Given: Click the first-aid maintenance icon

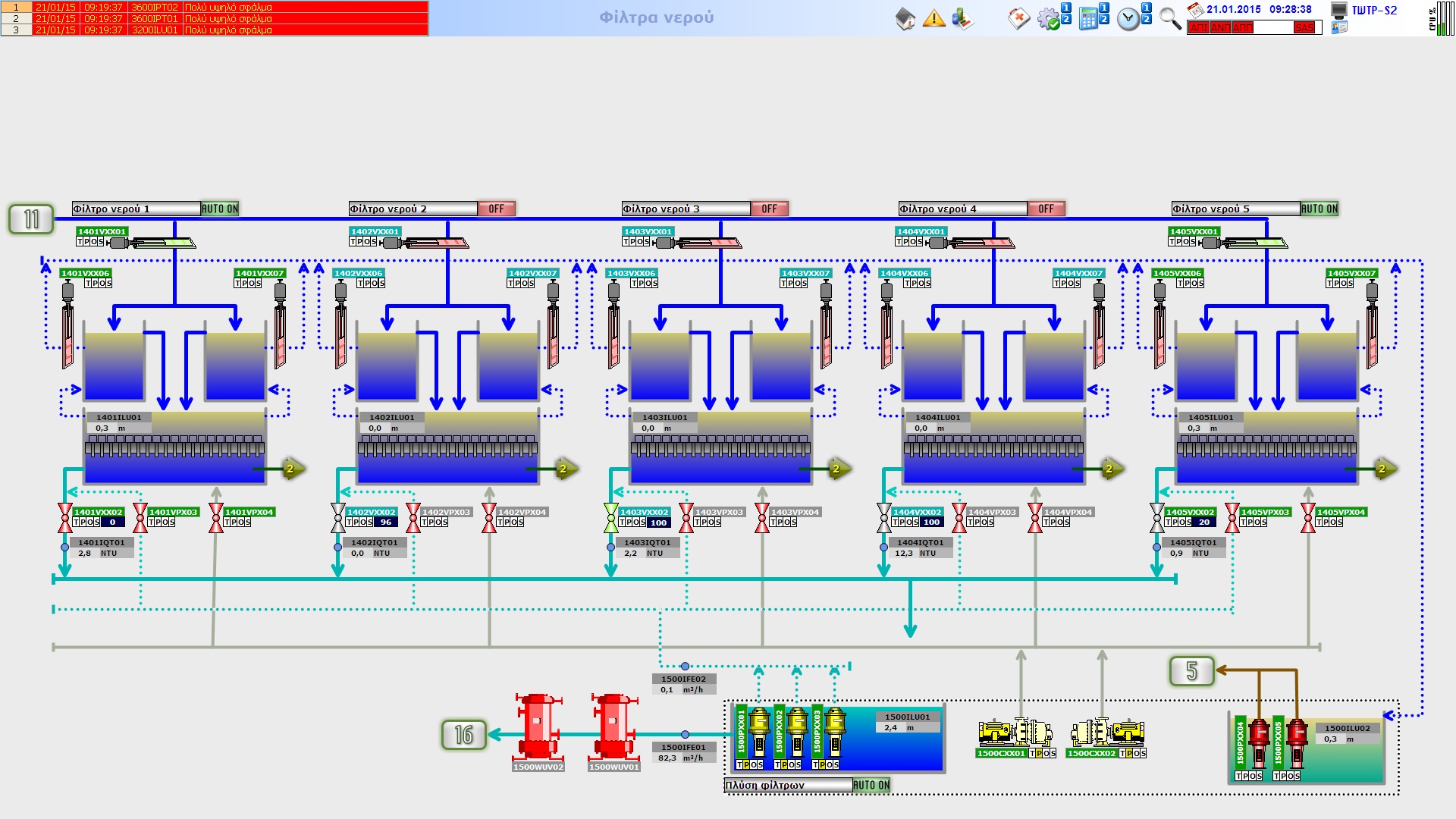Looking at the screenshot, I should 1018,18.
